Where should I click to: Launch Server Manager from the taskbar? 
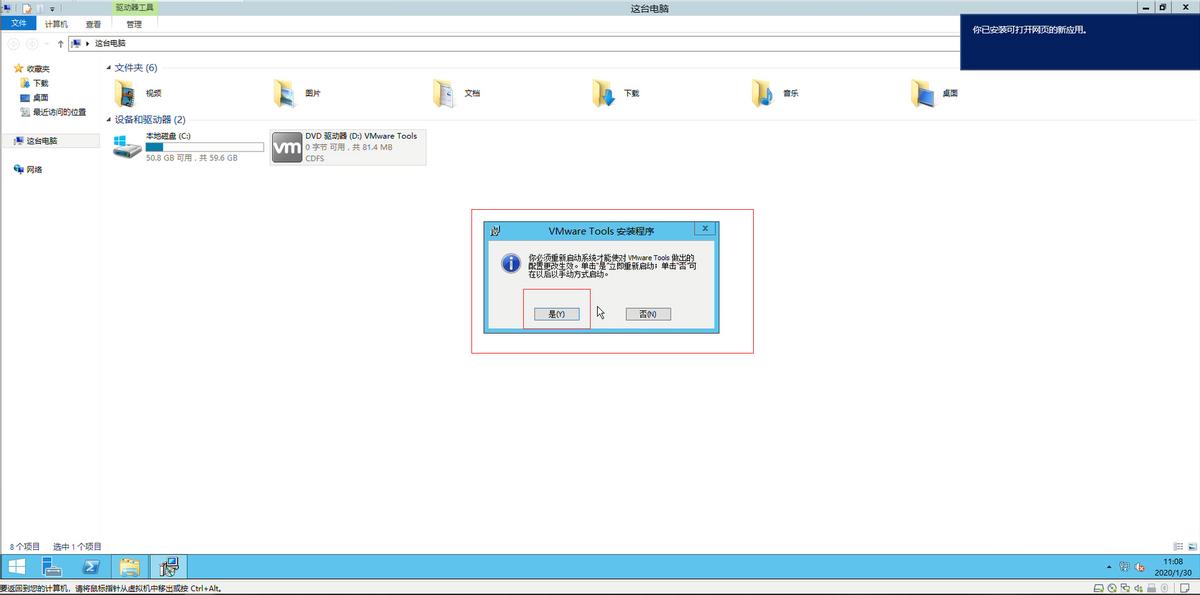point(50,567)
